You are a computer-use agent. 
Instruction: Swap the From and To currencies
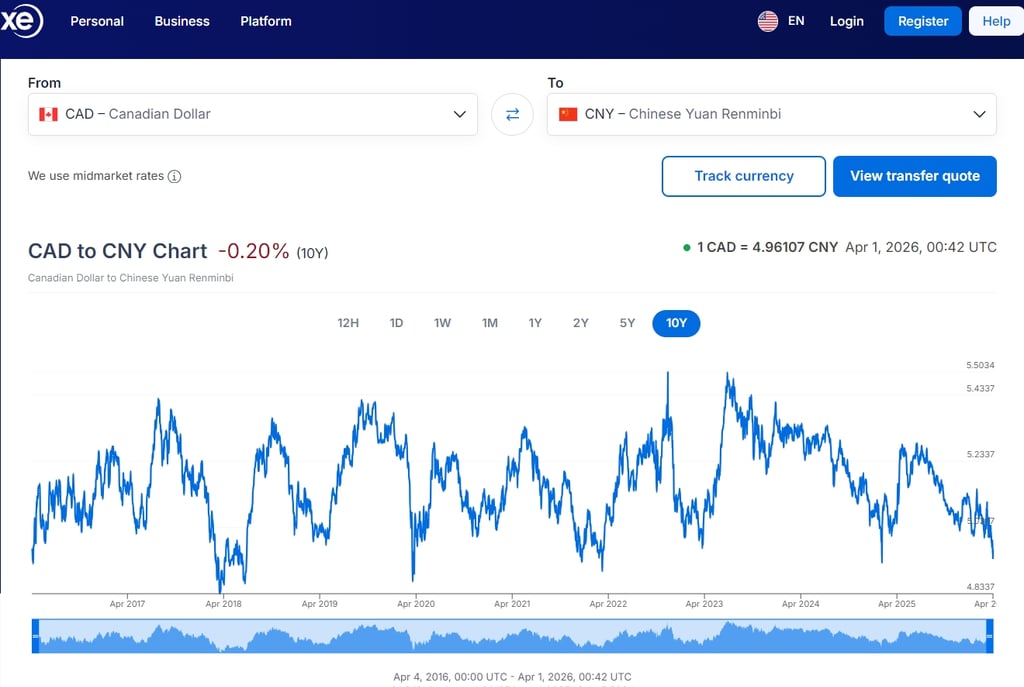tap(512, 114)
